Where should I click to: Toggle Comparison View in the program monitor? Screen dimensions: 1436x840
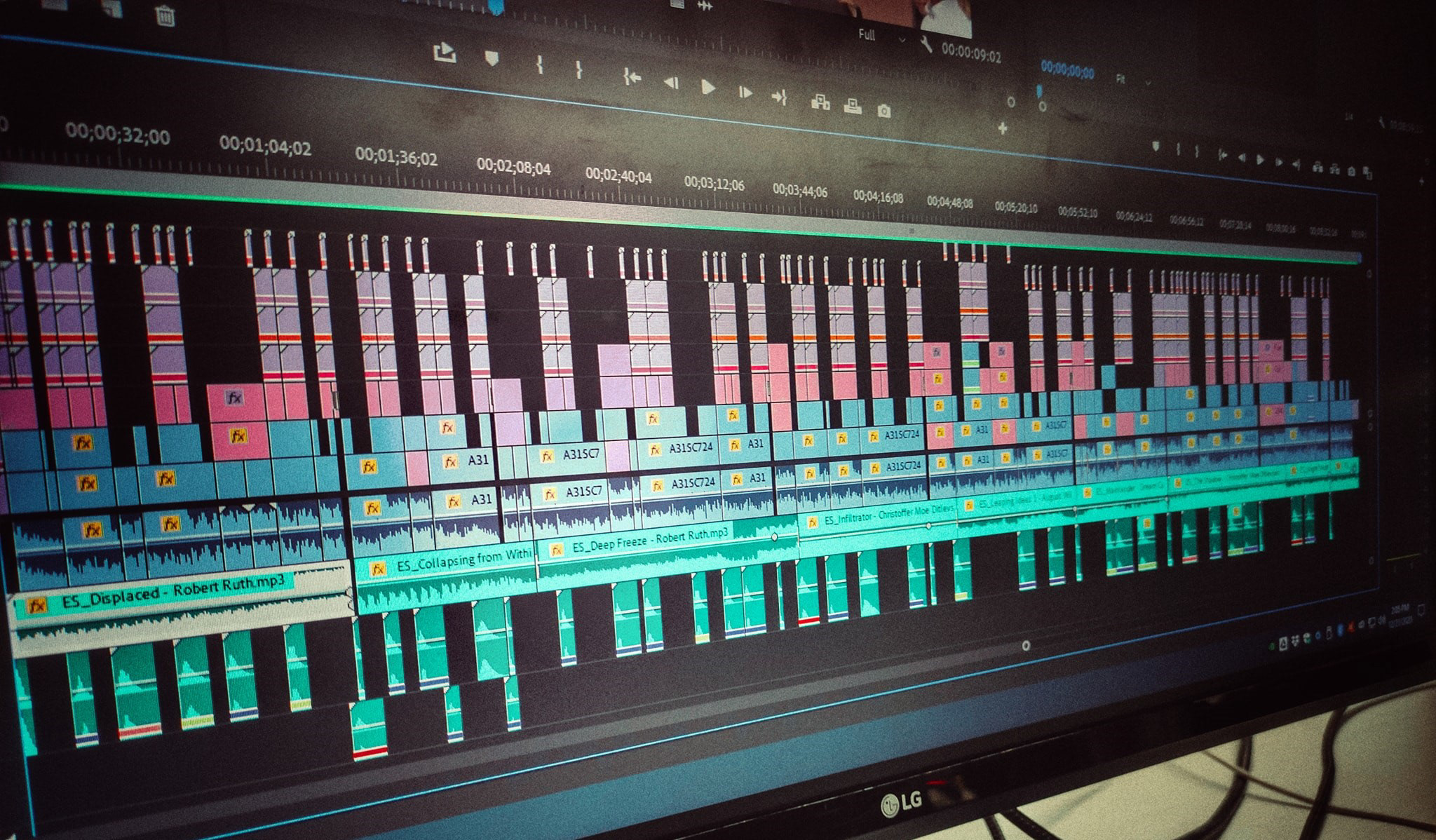1368,174
